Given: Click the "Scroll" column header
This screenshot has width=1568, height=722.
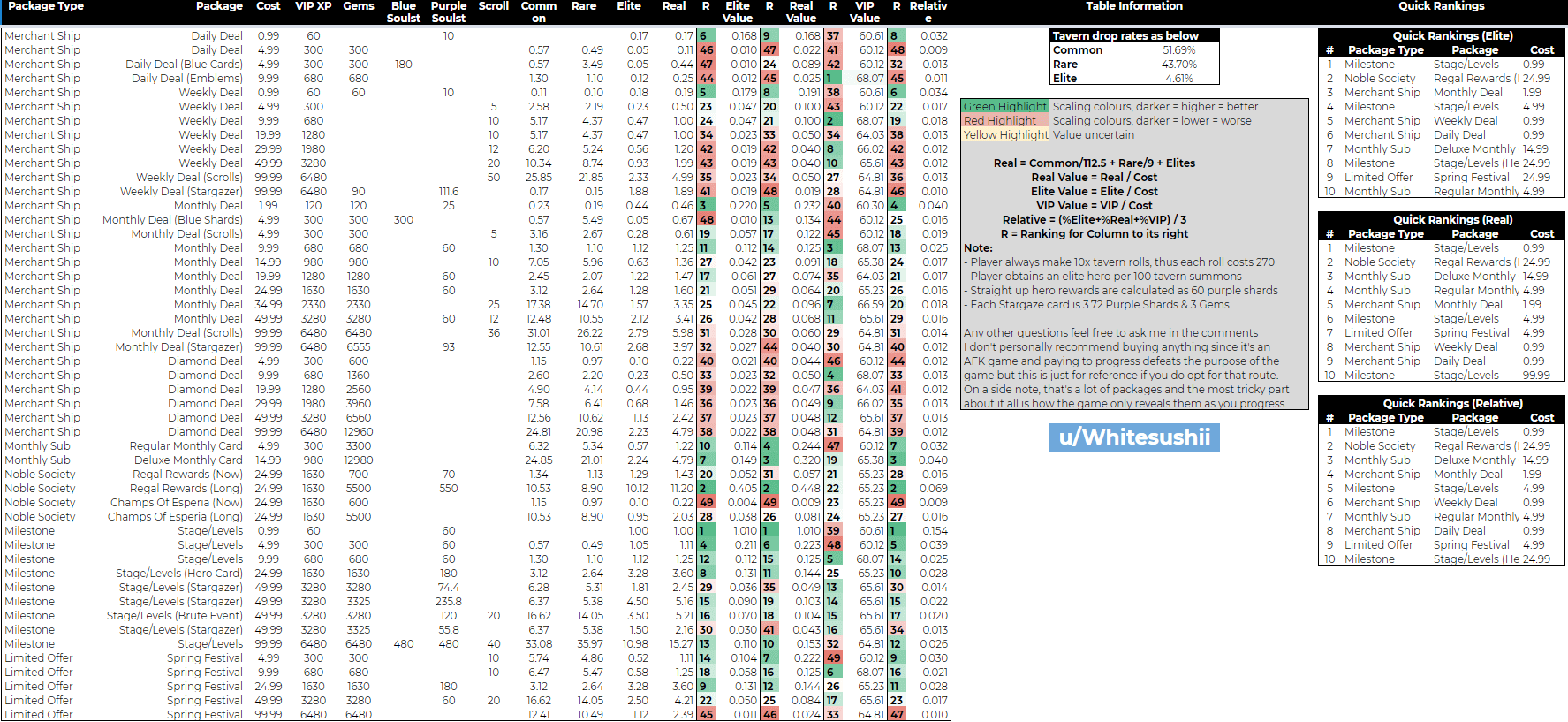Looking at the screenshot, I should [494, 6].
